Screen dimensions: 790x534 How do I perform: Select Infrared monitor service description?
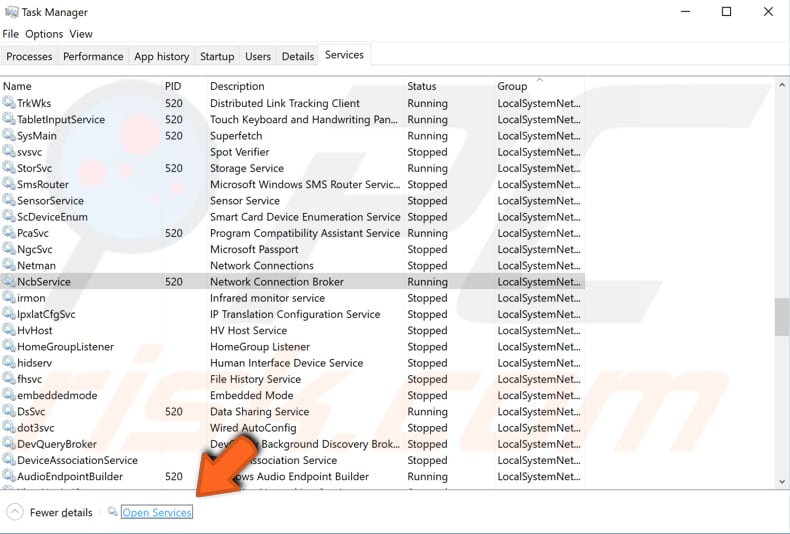point(267,298)
